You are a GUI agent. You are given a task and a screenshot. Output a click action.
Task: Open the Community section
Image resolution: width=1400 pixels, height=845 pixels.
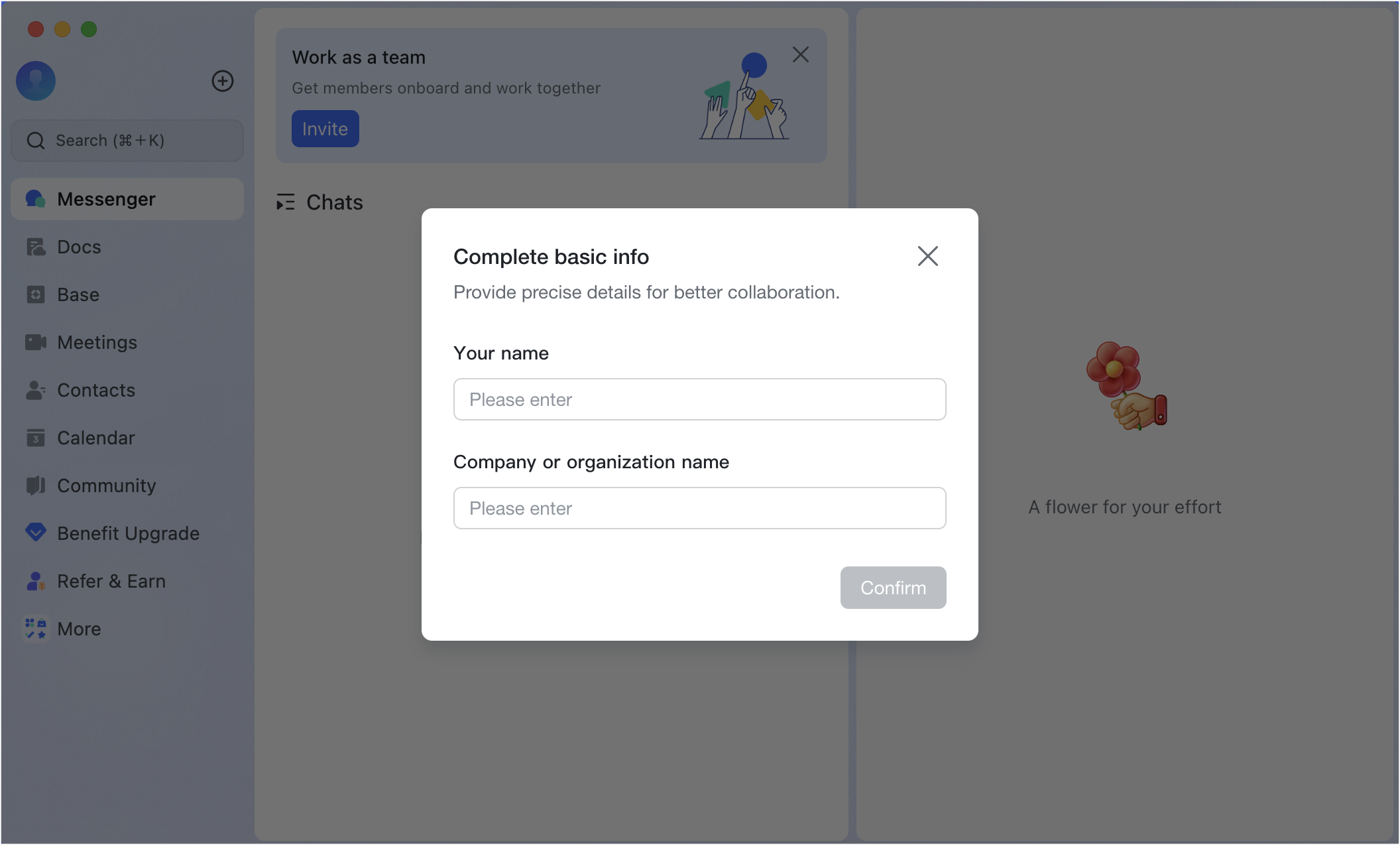click(x=107, y=486)
